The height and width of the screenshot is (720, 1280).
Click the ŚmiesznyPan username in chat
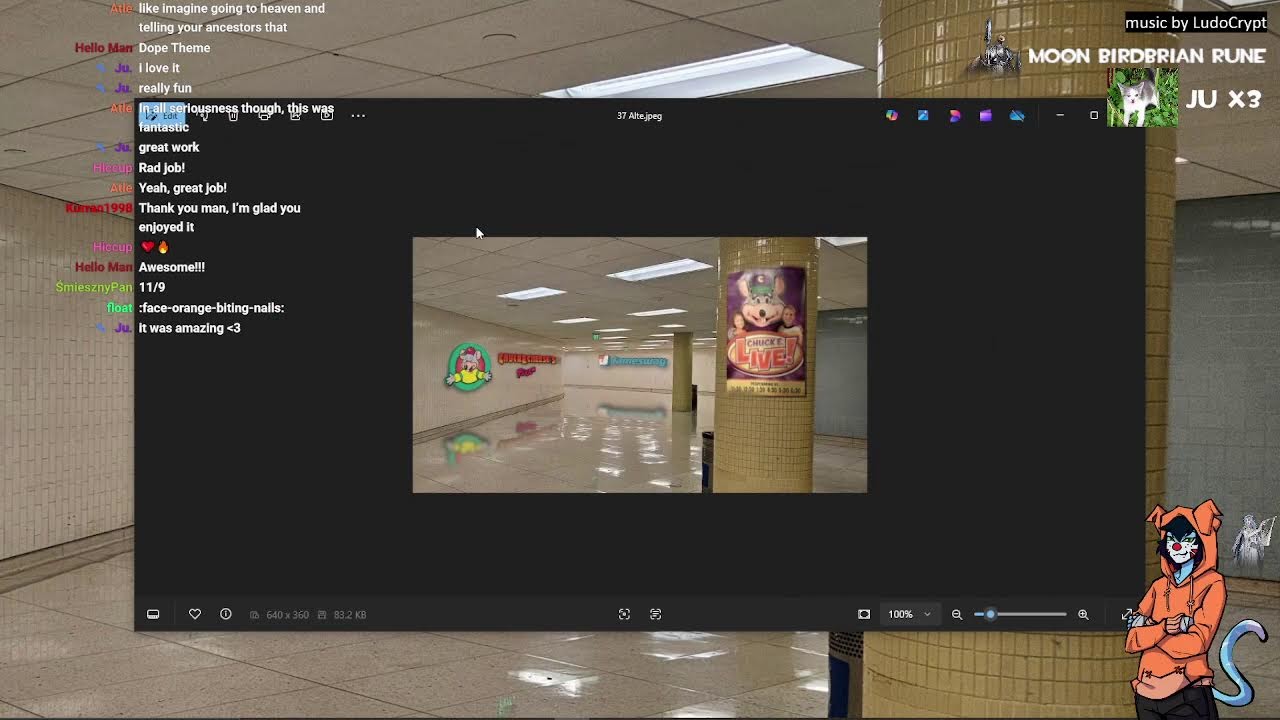[x=94, y=287]
